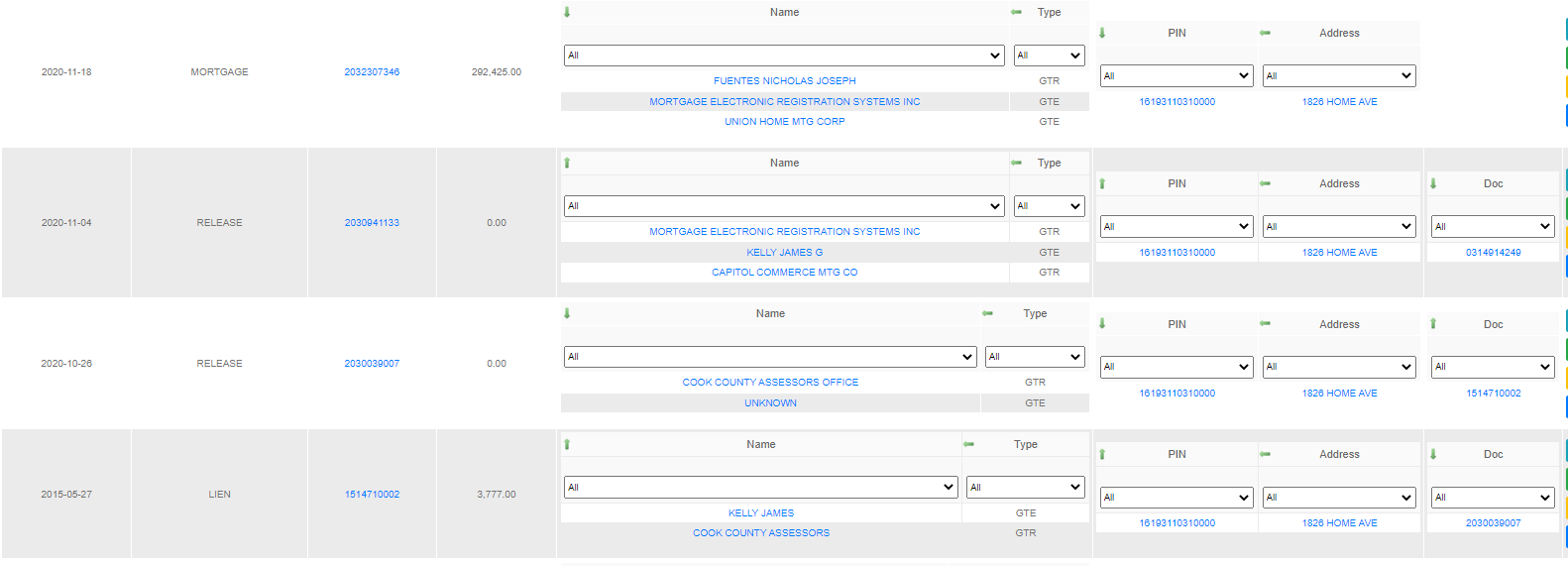The width and height of the screenshot is (1568, 566).
Task: Select the 2015-05-27 date cell
Action: 66,495
